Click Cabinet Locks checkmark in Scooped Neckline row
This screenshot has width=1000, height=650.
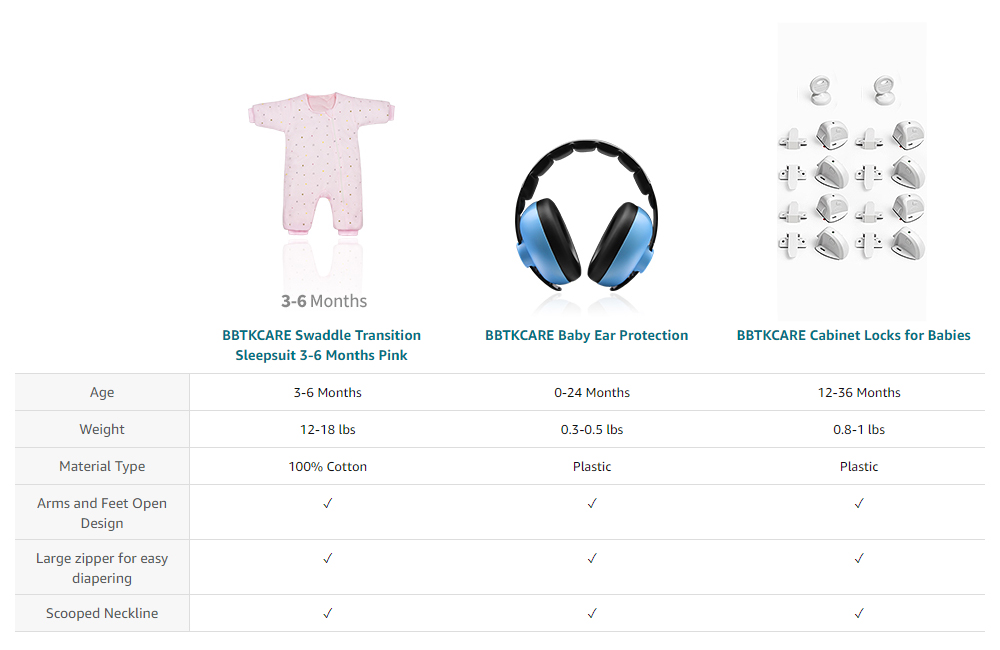(x=859, y=613)
